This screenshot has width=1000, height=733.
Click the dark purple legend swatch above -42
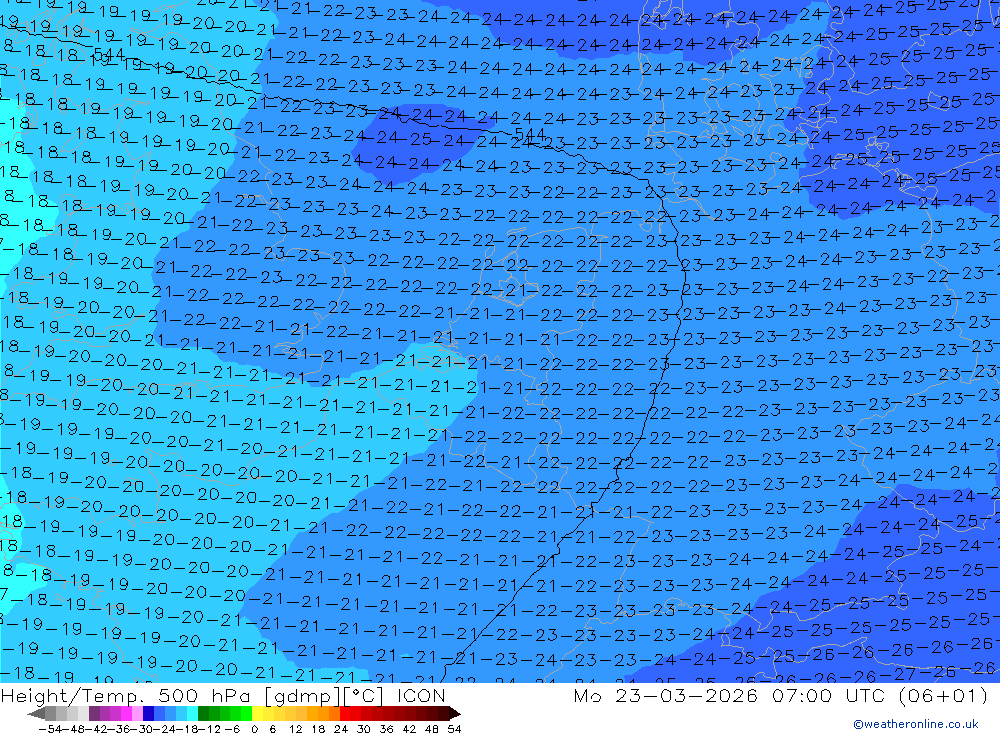point(94,713)
